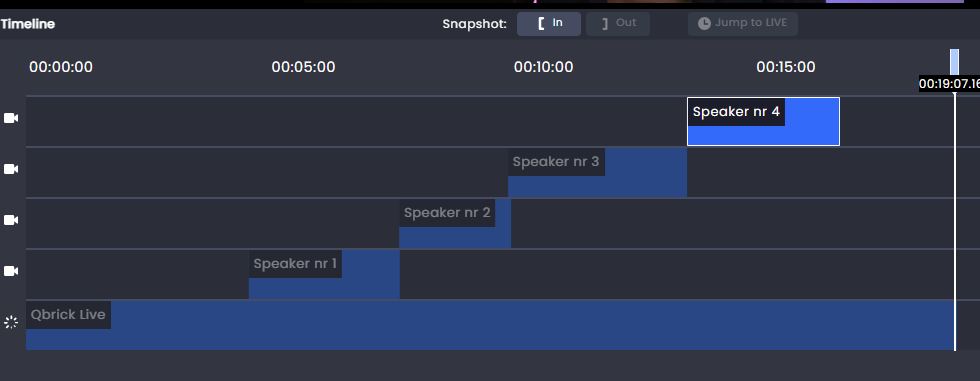Click the 00:05:00 mark on the ruler
Viewport: 980px width, 381px height.
(303, 67)
